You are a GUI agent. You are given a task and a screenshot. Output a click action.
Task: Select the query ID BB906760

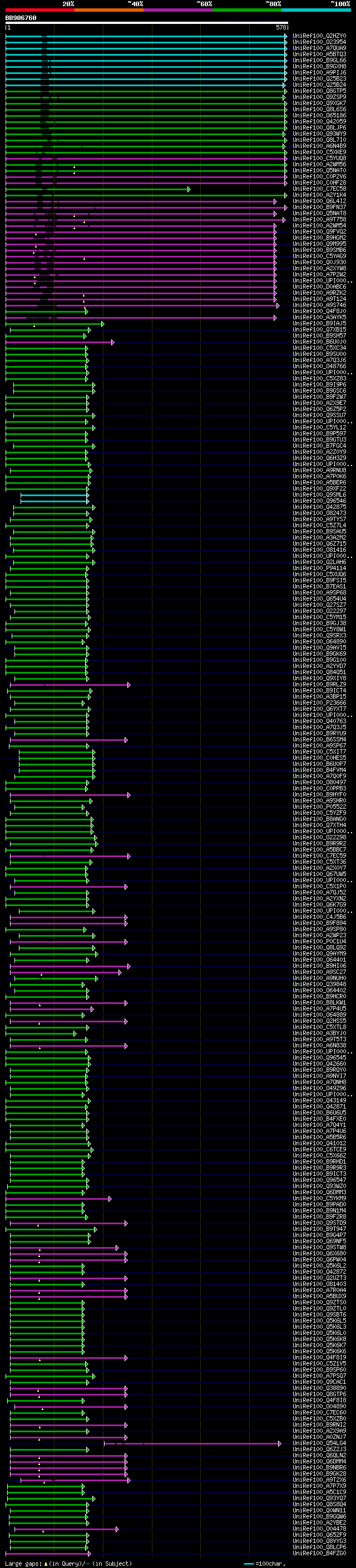coord(21,18)
